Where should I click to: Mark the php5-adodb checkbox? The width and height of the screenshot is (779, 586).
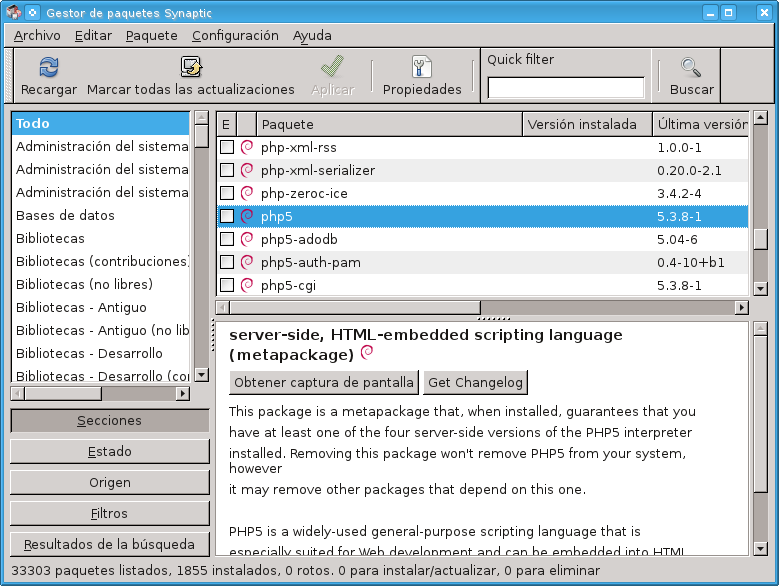pos(227,239)
